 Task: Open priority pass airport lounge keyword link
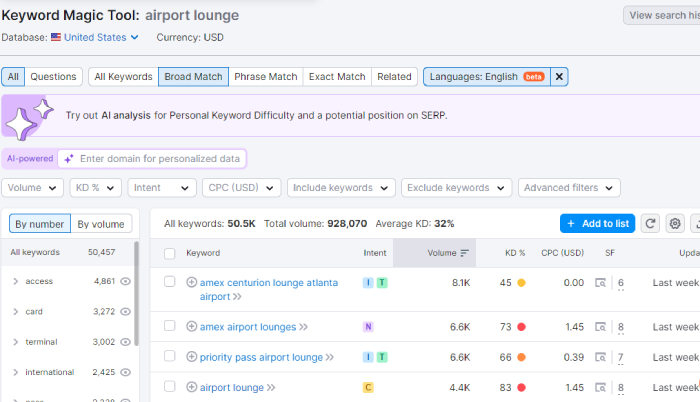pos(261,357)
